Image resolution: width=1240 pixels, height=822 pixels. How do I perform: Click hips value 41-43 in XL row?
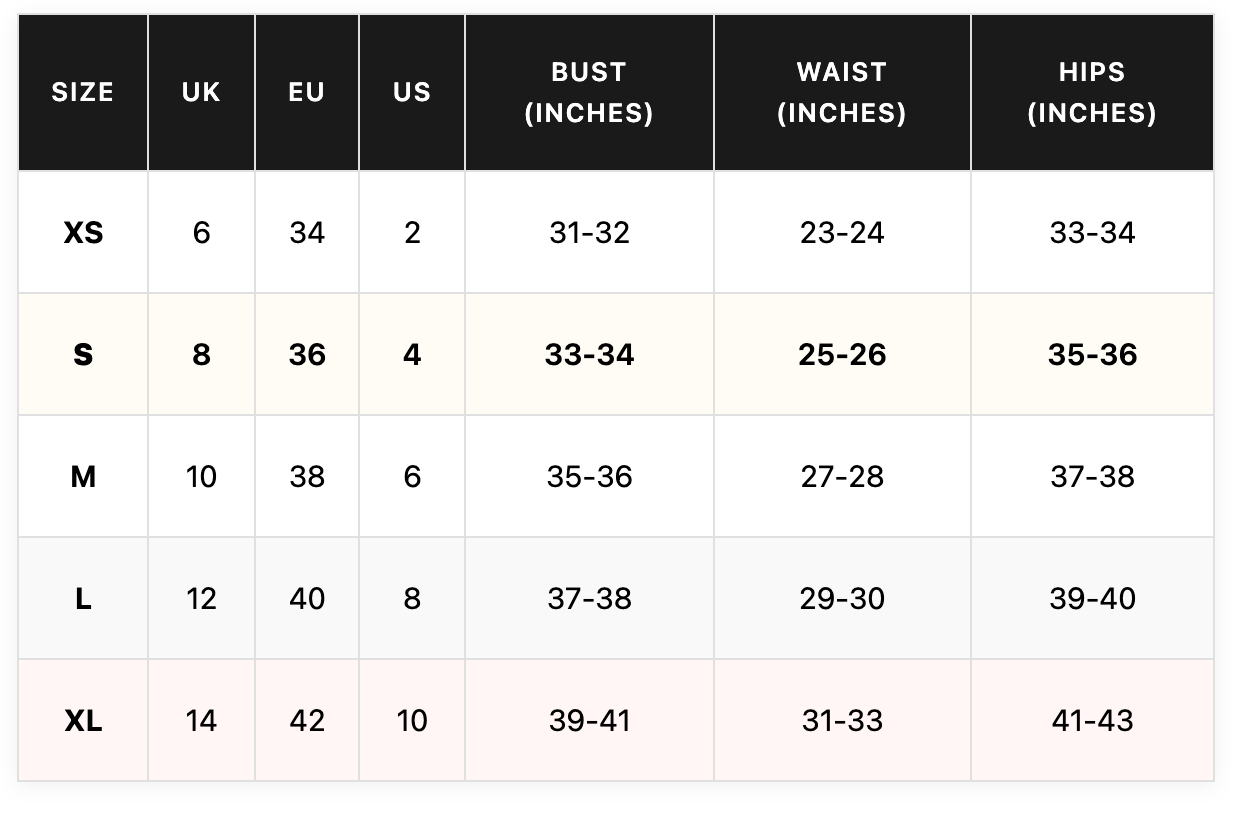tap(1092, 721)
